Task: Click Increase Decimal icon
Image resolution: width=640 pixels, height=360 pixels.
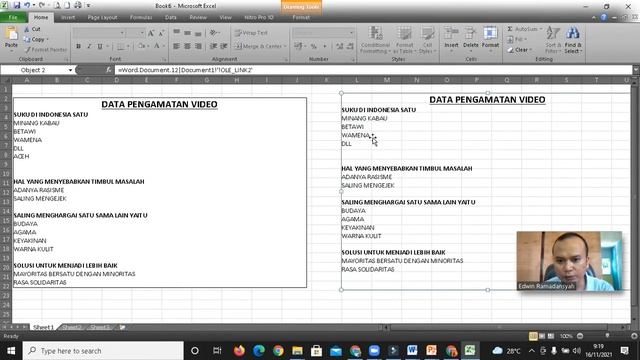Action: [x=340, y=47]
